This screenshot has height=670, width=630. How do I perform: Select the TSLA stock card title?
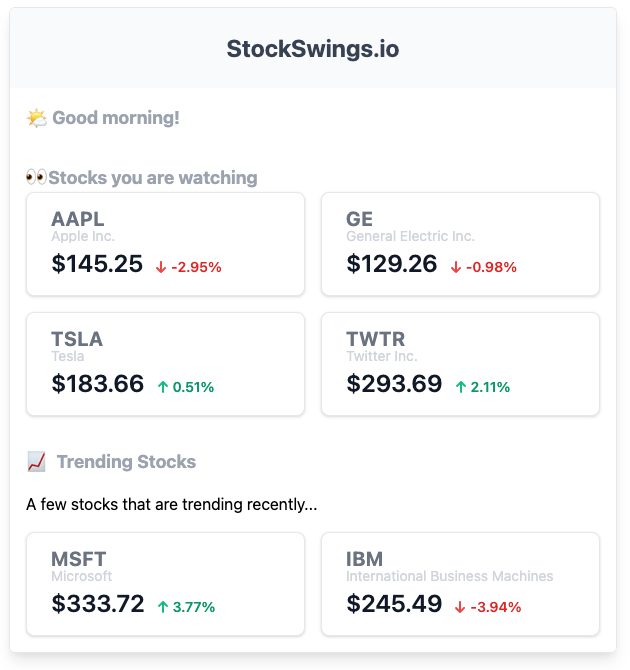coord(77,339)
